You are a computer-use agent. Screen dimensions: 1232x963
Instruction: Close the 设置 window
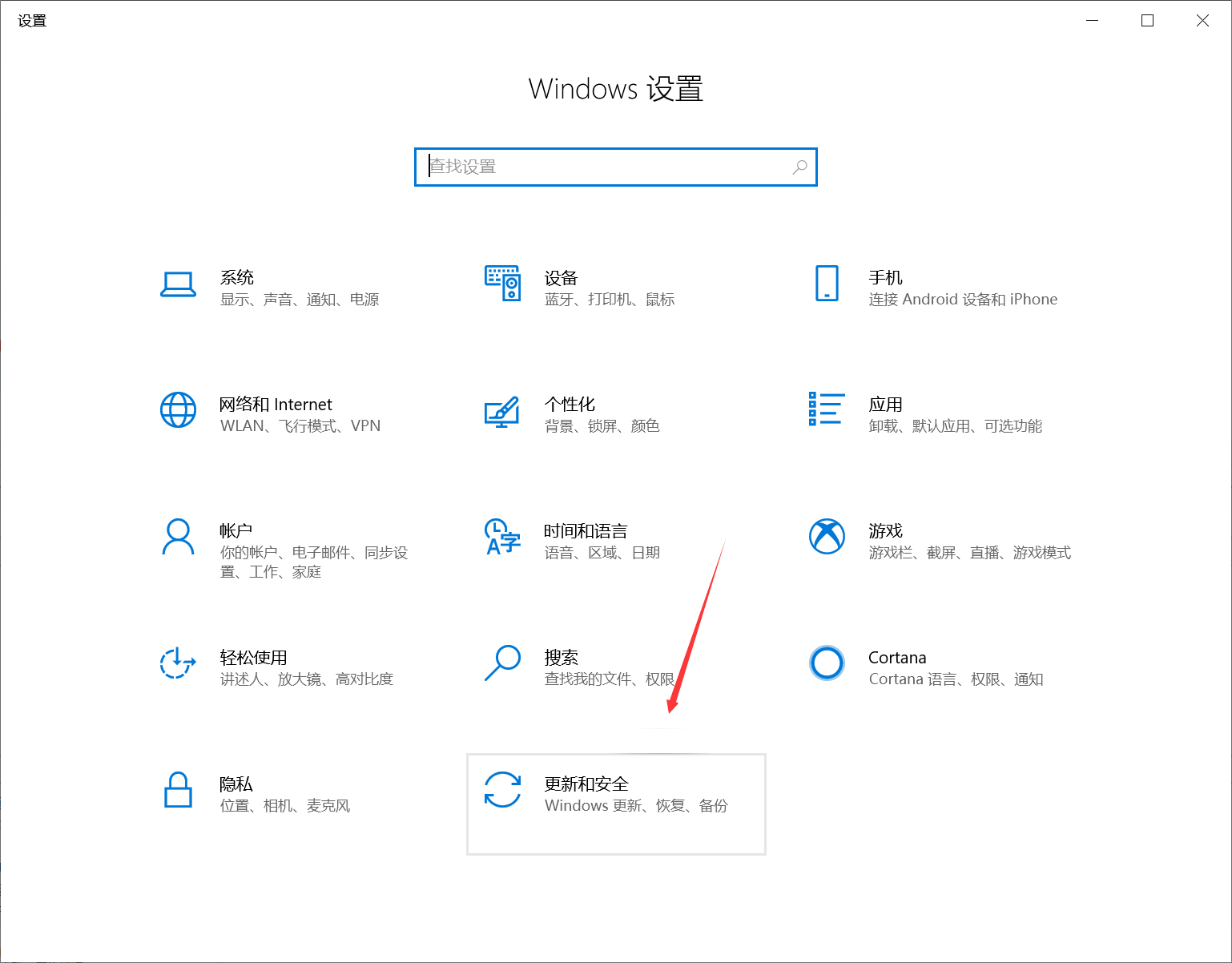coord(1202,21)
